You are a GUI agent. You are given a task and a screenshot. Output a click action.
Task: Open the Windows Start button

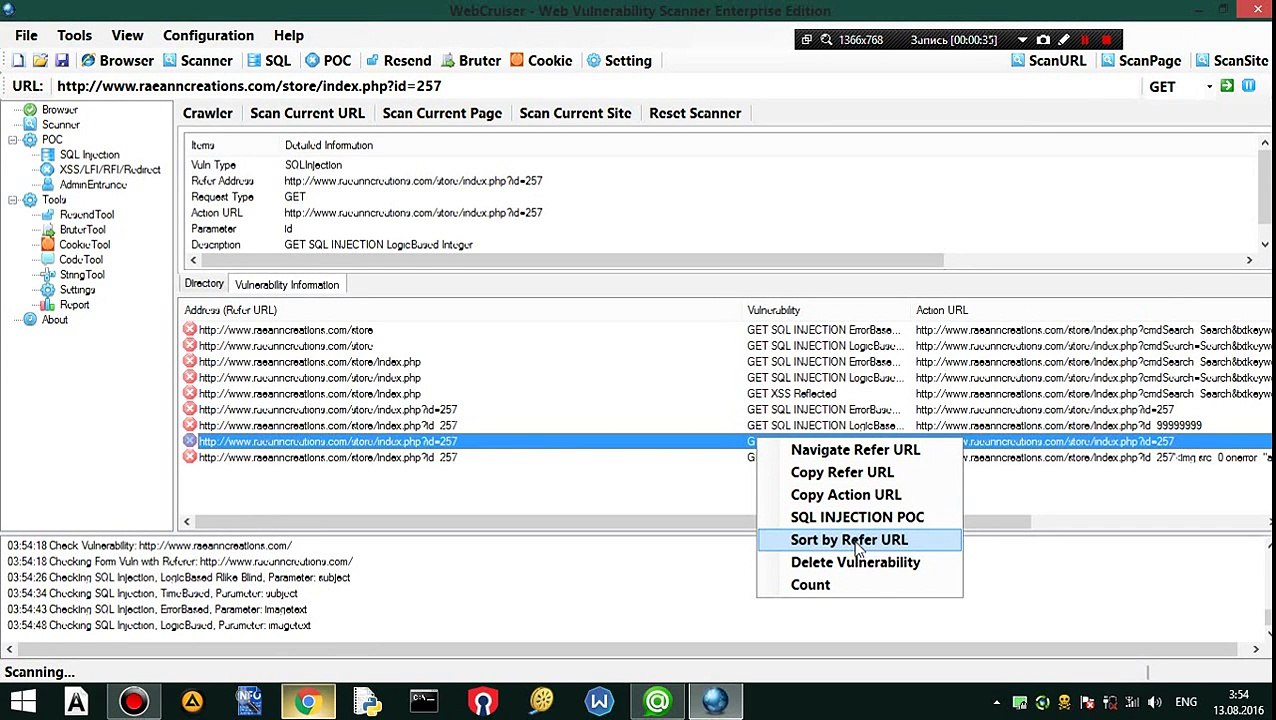(22, 702)
